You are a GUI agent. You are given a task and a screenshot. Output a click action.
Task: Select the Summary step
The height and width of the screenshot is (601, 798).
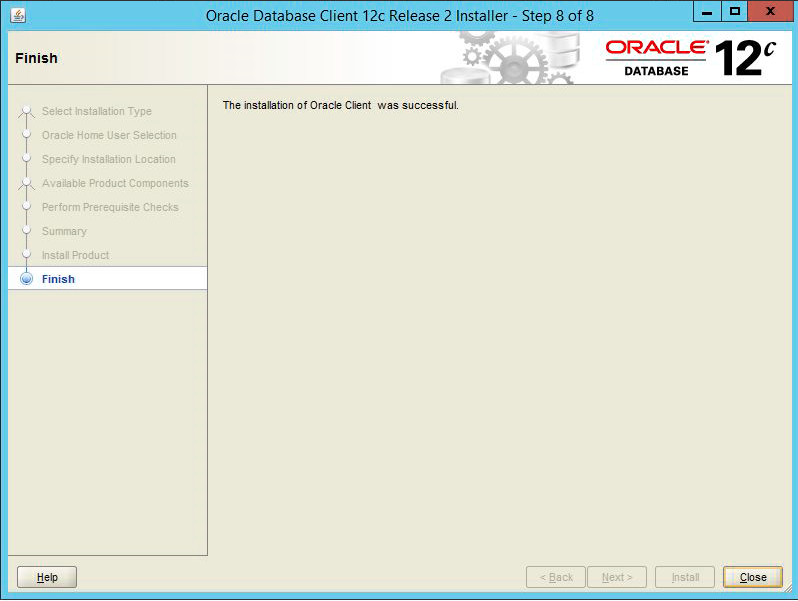(64, 231)
